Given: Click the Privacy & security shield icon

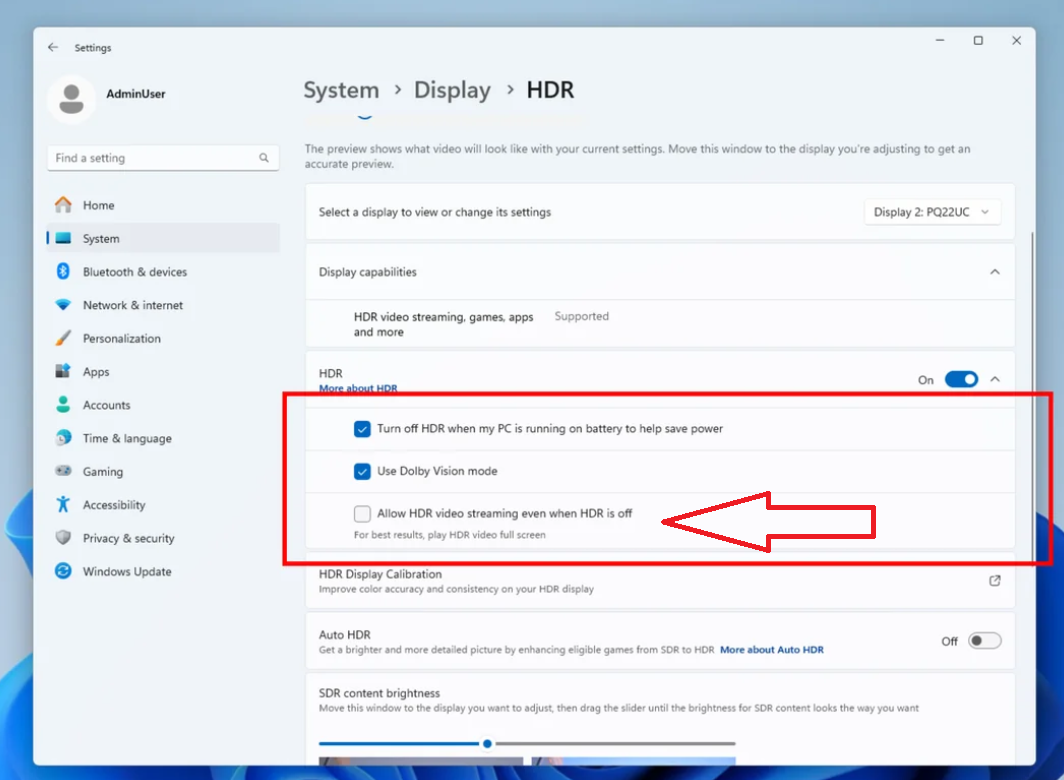Looking at the screenshot, I should pyautogui.click(x=63, y=537).
